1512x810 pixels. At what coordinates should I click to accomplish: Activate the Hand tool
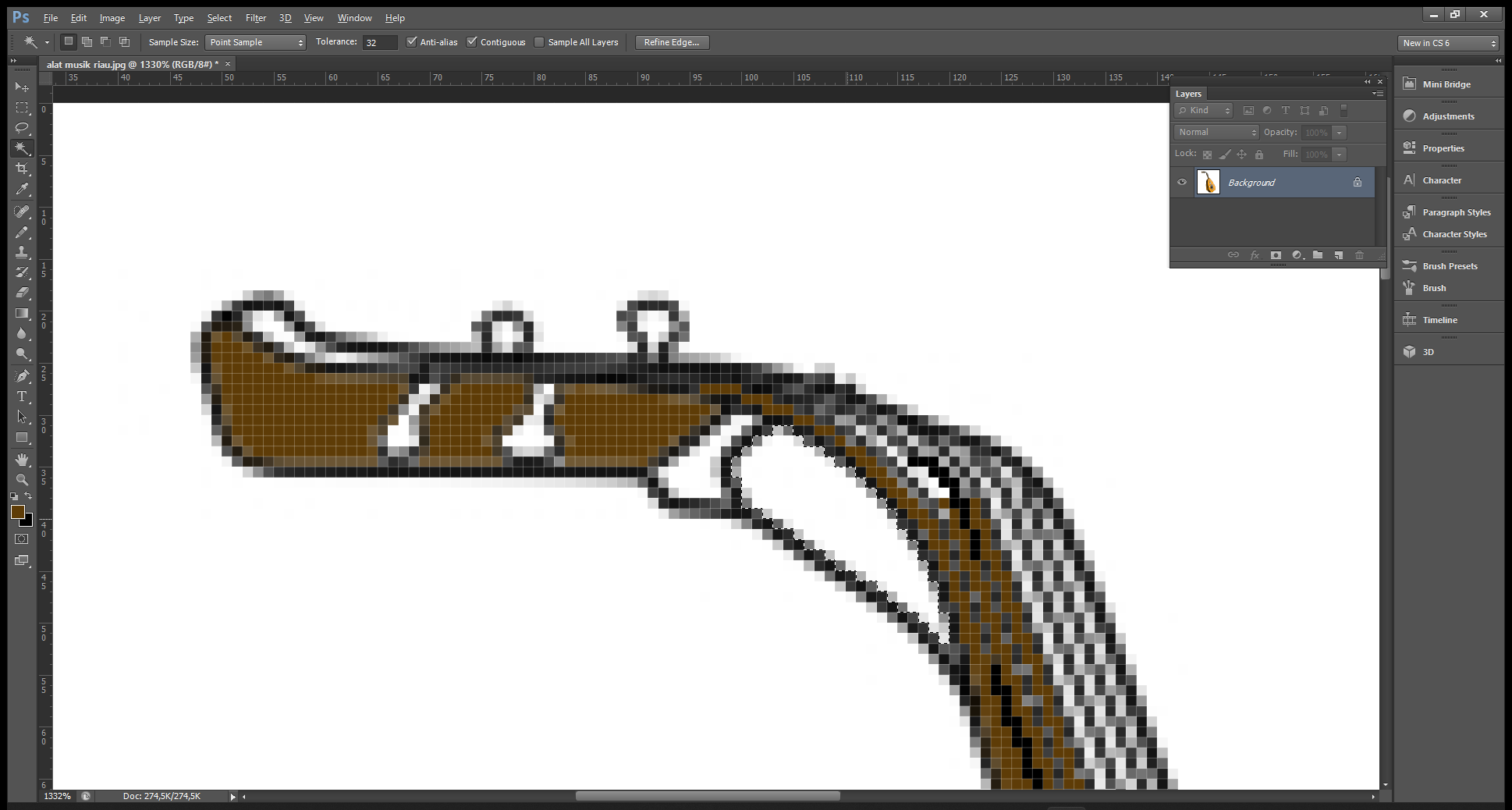22,459
